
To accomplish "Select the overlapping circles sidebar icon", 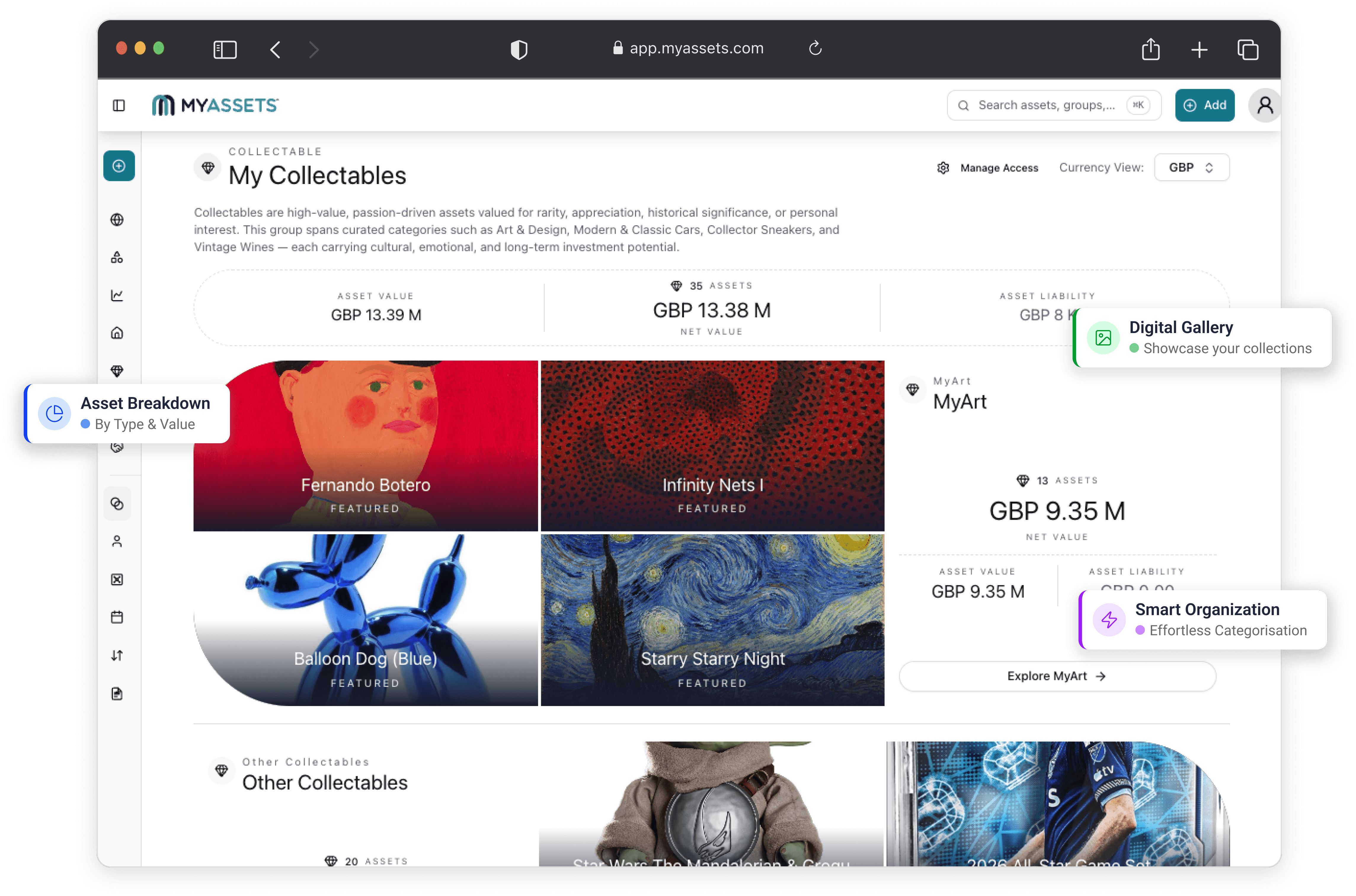I will 117,503.
